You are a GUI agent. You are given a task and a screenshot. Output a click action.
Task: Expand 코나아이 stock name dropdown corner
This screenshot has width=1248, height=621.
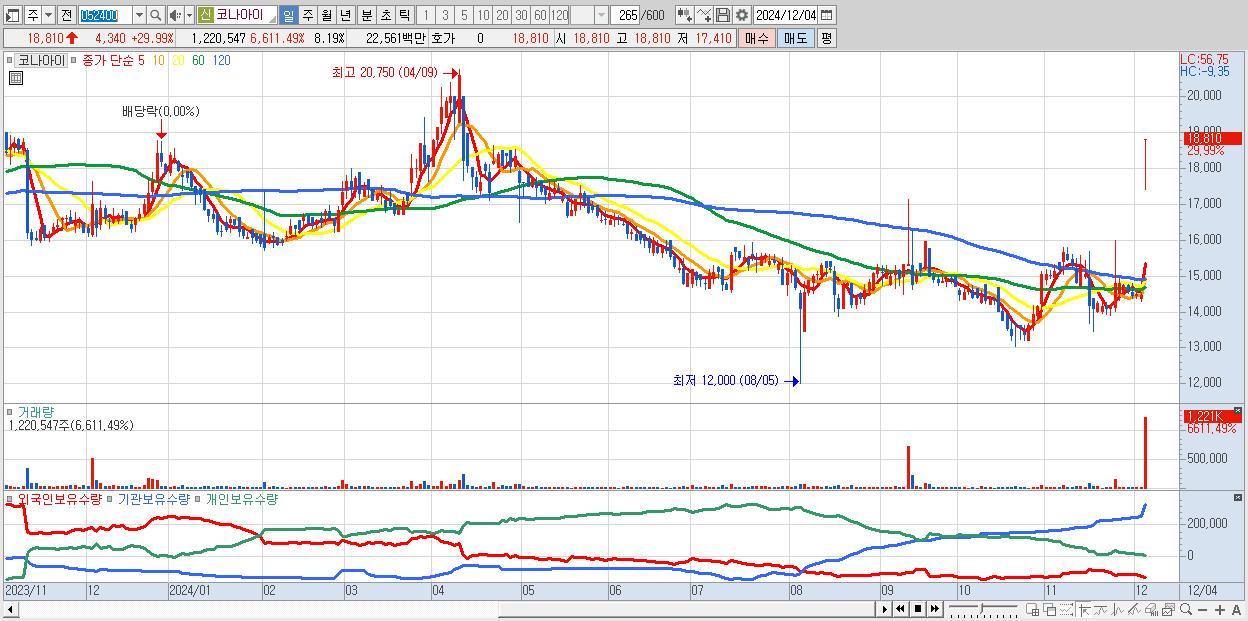[271, 19]
